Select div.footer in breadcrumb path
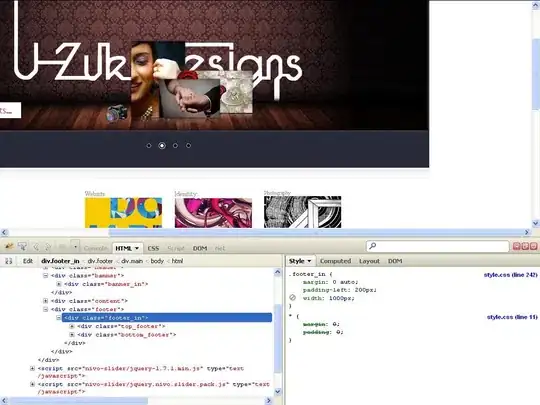This screenshot has width=540, height=405. coord(100,261)
